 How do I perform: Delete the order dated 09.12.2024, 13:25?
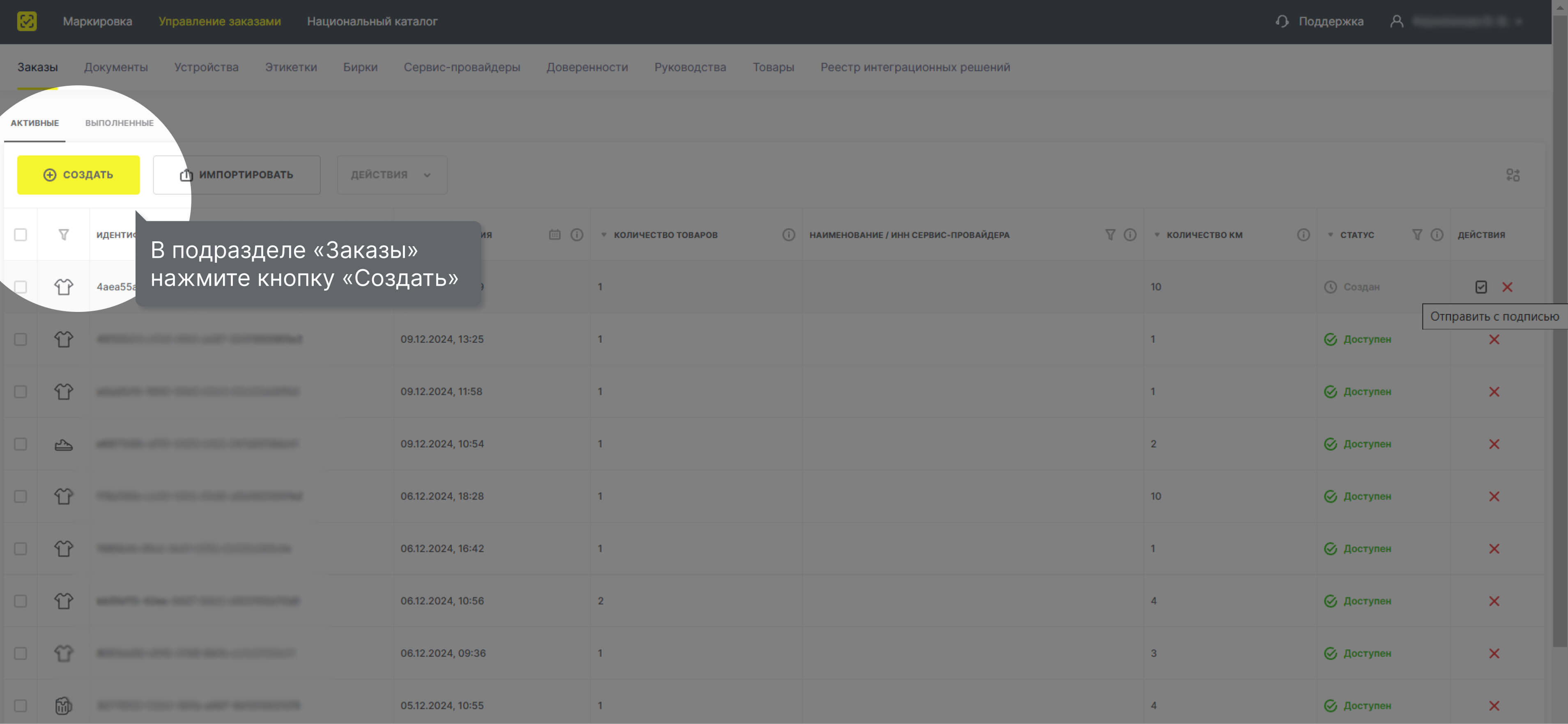(x=1494, y=339)
